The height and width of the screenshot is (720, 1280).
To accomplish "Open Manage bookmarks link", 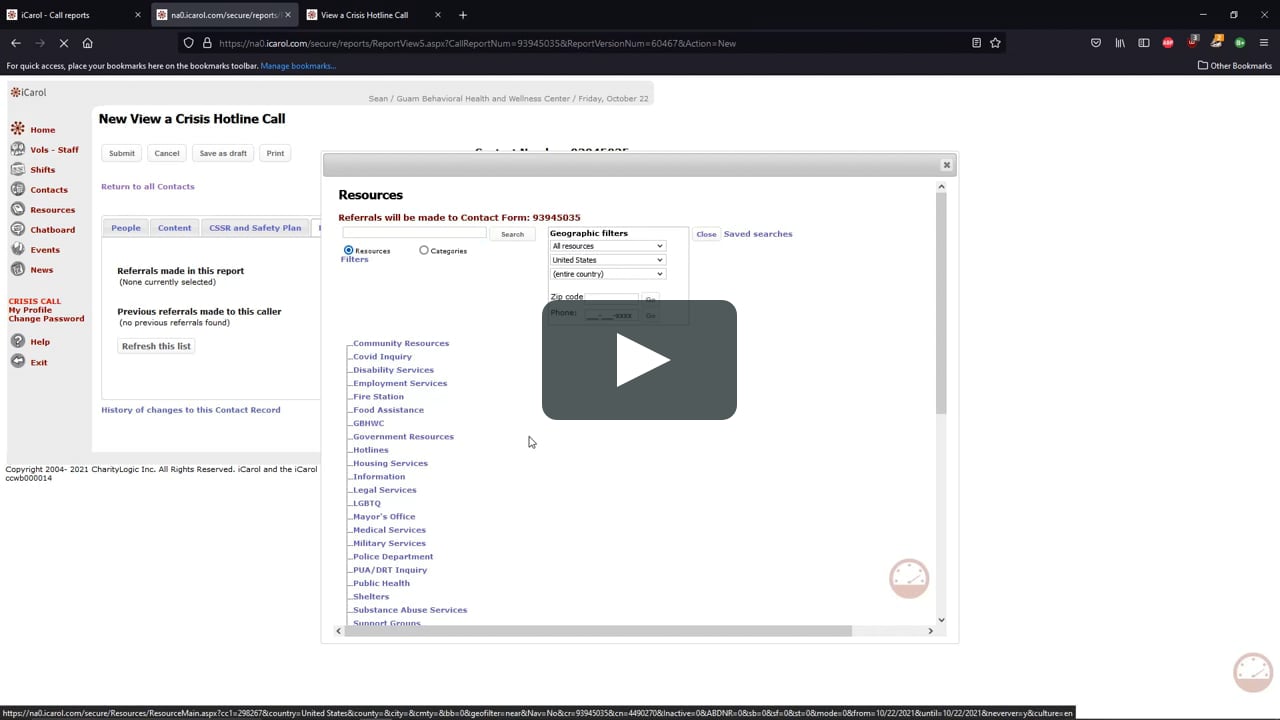I will pos(298,66).
